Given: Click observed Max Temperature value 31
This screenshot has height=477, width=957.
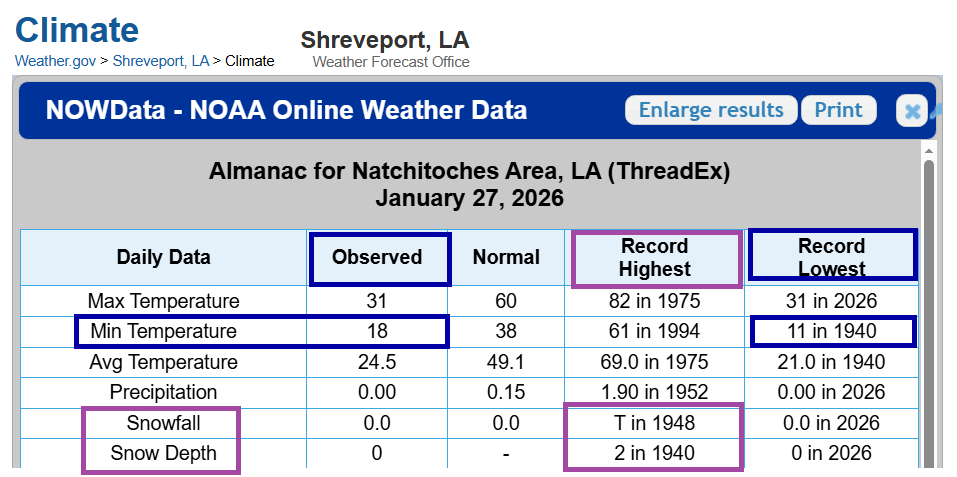Looking at the screenshot, I should point(377,301).
